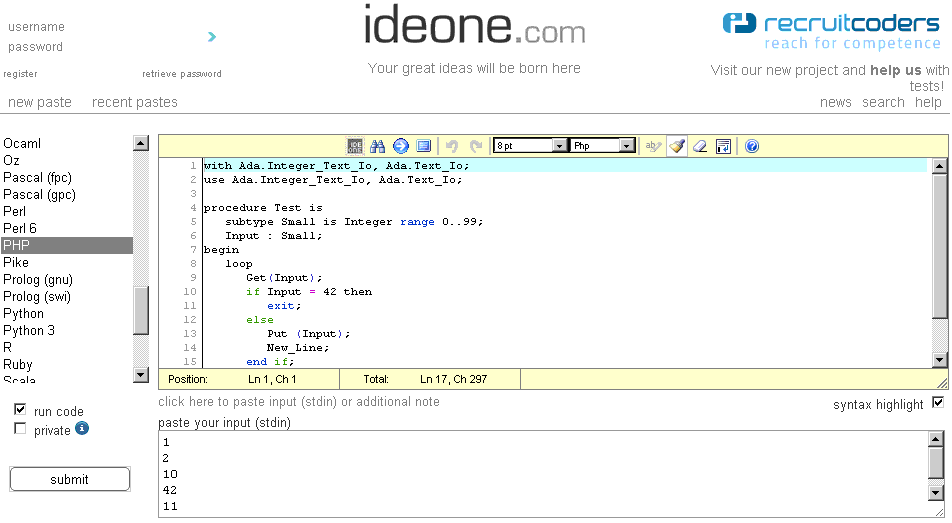Select Prolog (swi) language
The width and height of the screenshot is (952, 523).
67,296
